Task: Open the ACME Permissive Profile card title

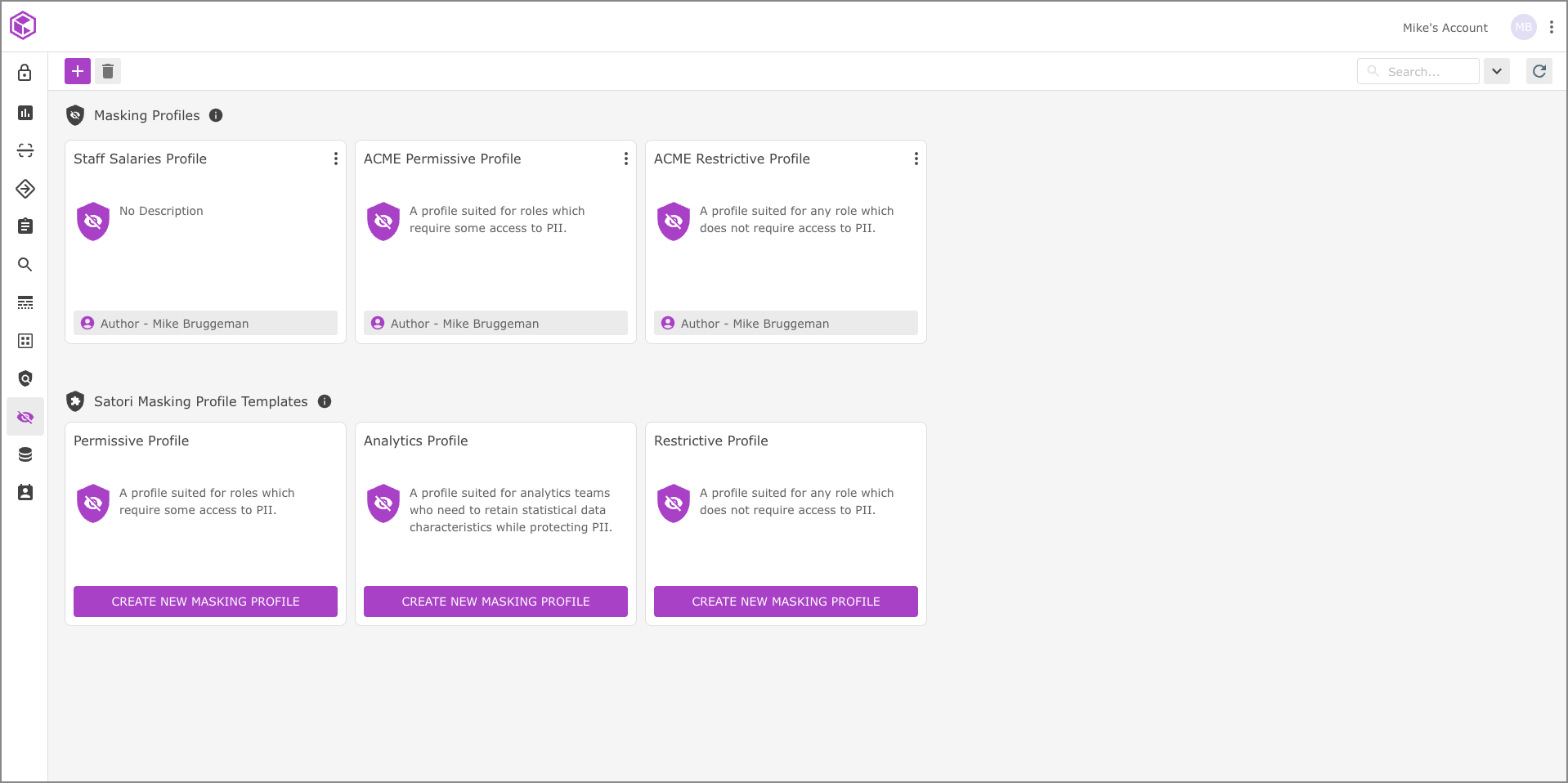Action: [442, 159]
